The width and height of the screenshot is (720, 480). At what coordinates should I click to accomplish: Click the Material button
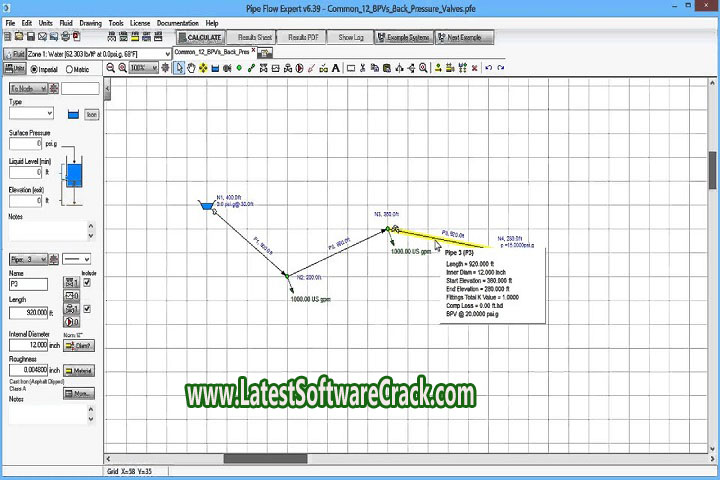pyautogui.click(x=79, y=371)
